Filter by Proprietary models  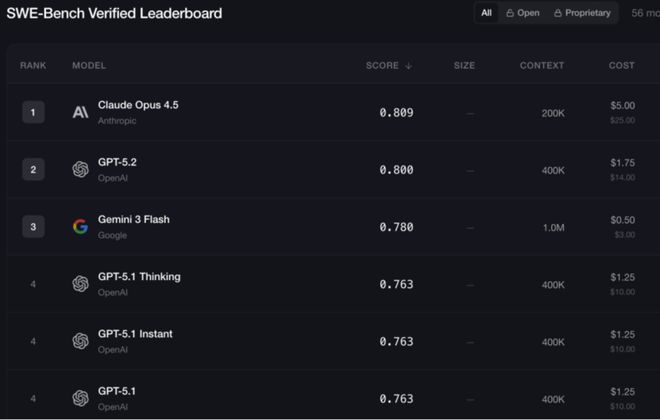582,13
